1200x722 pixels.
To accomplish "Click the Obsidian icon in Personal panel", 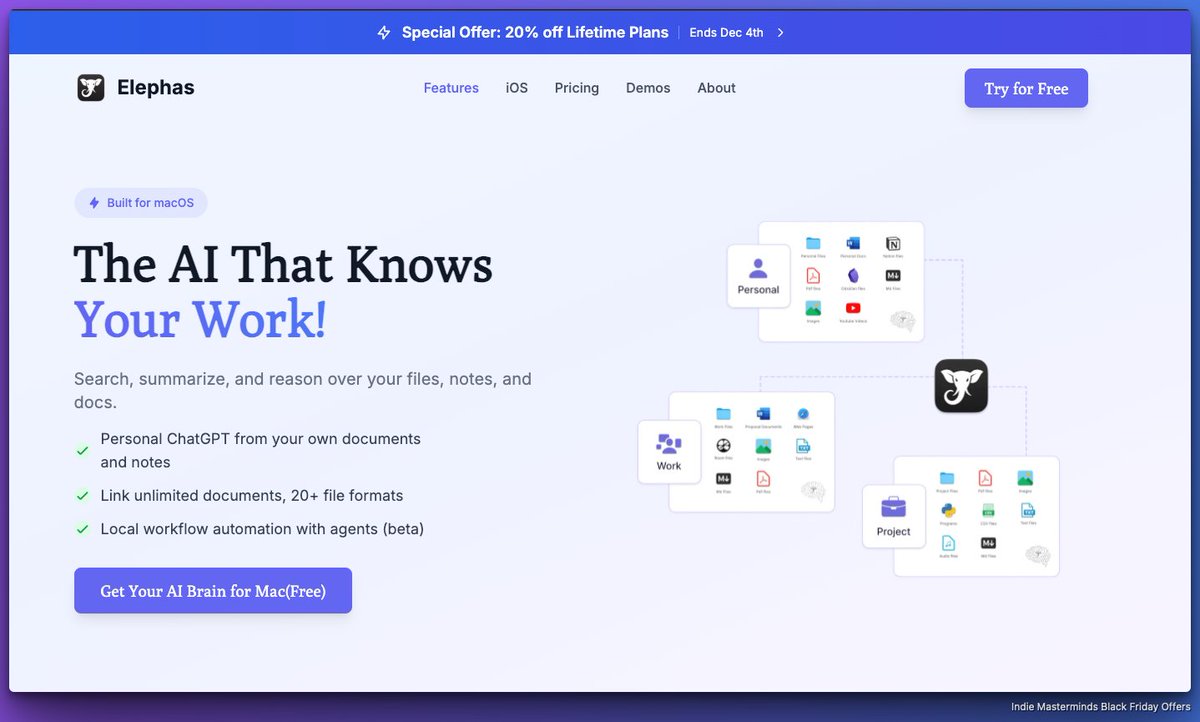I will tap(853, 276).
